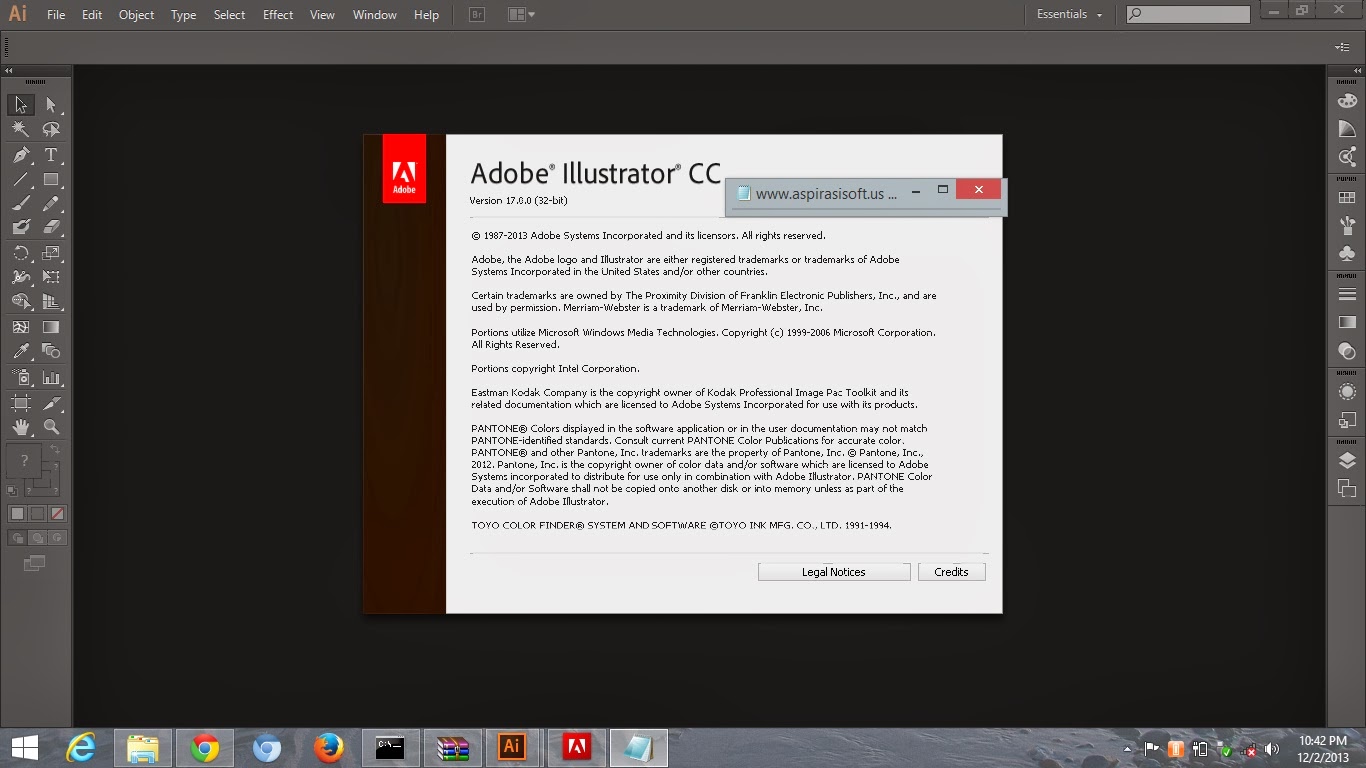
Task: Select the Eraser tool
Action: pos(51,228)
